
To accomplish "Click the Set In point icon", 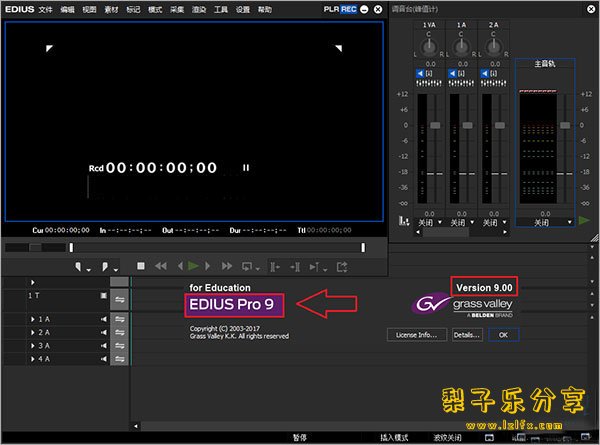I will [78, 267].
